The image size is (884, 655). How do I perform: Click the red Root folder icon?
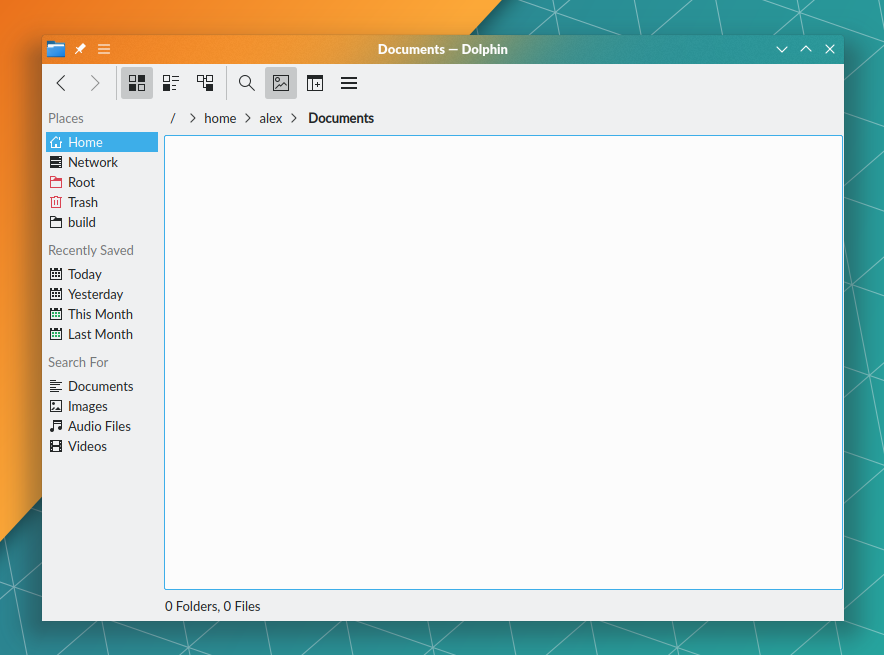(56, 182)
